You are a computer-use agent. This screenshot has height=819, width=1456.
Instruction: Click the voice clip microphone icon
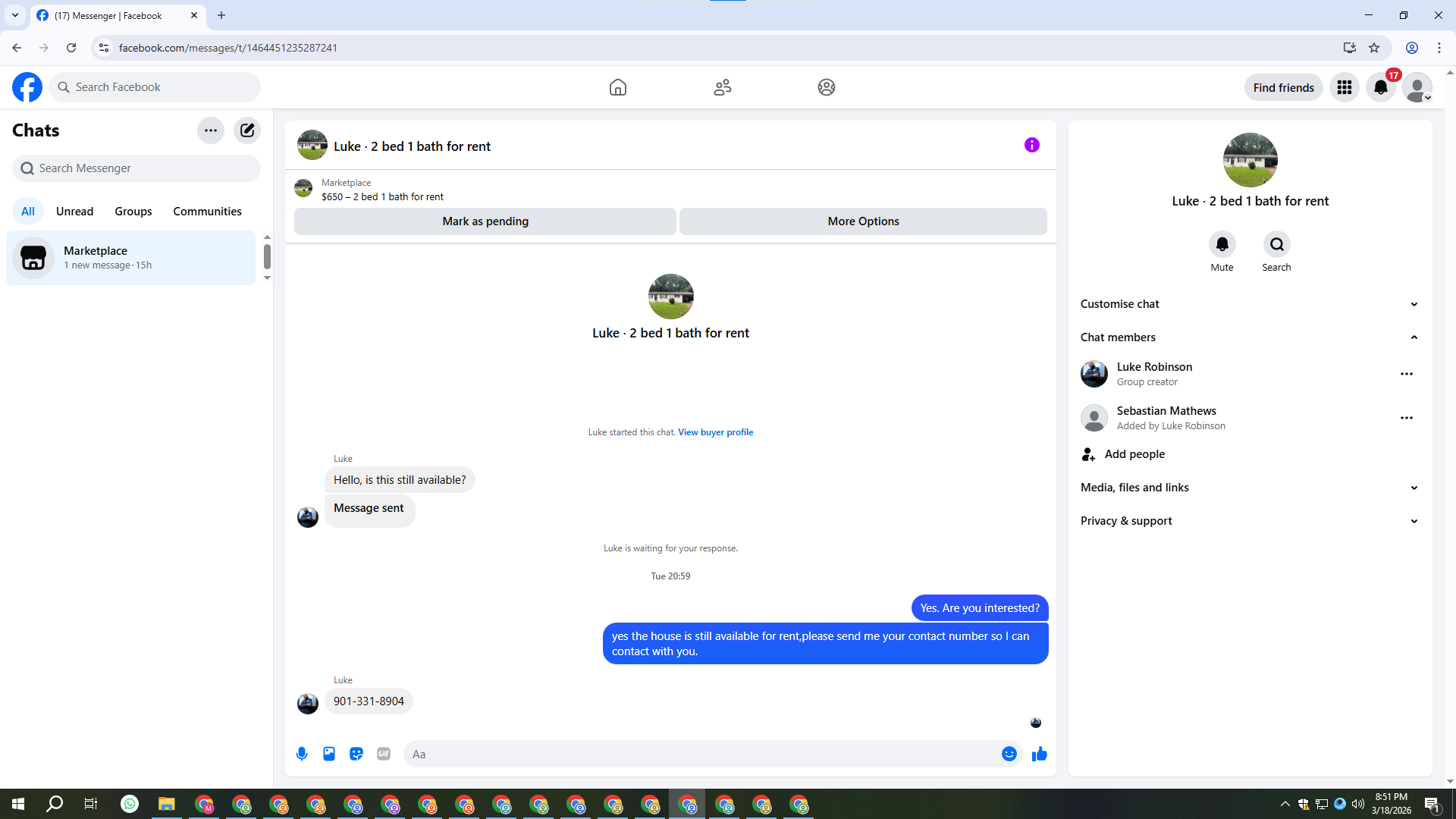tap(302, 754)
